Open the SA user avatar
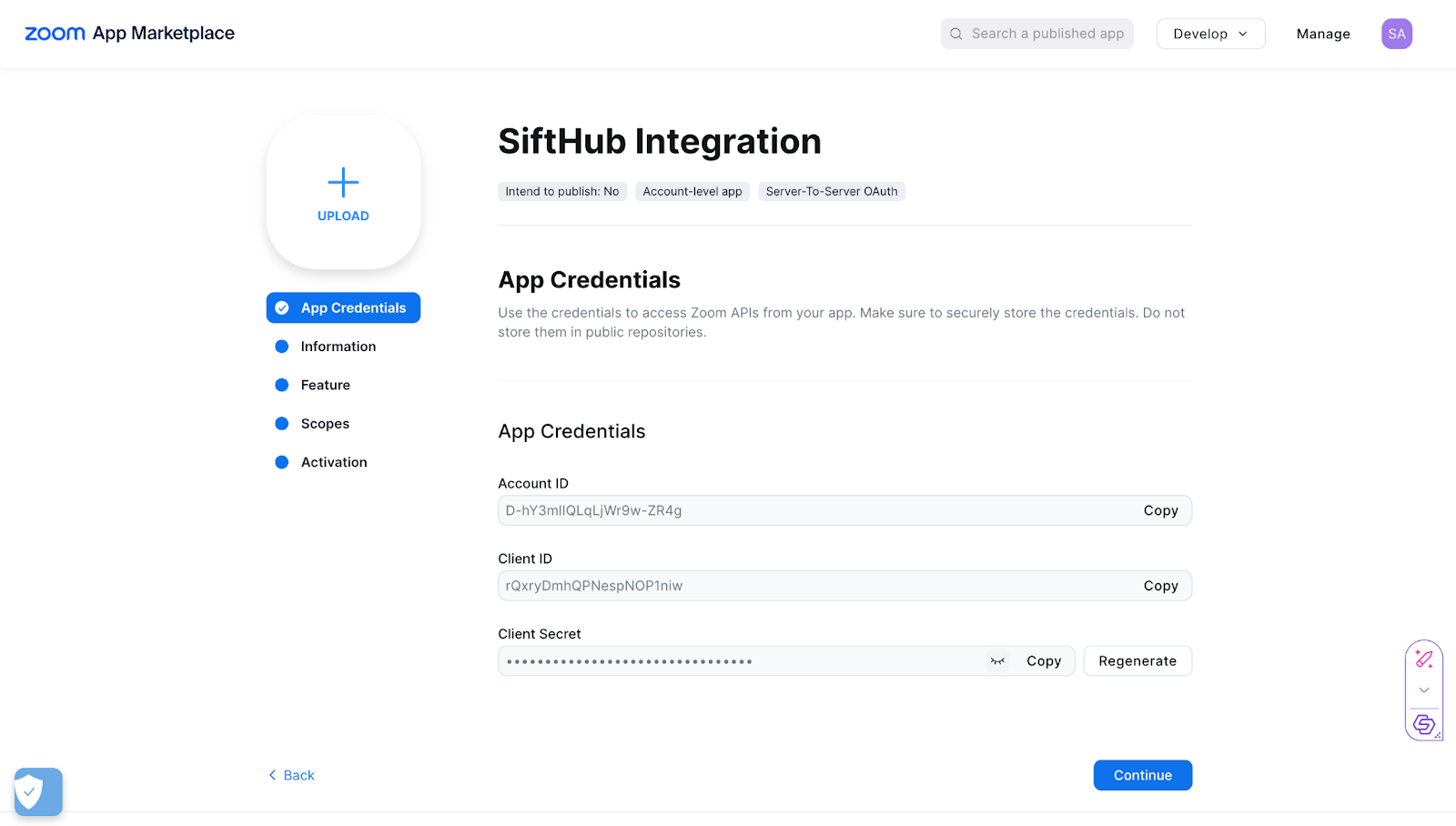 pos(1396,34)
